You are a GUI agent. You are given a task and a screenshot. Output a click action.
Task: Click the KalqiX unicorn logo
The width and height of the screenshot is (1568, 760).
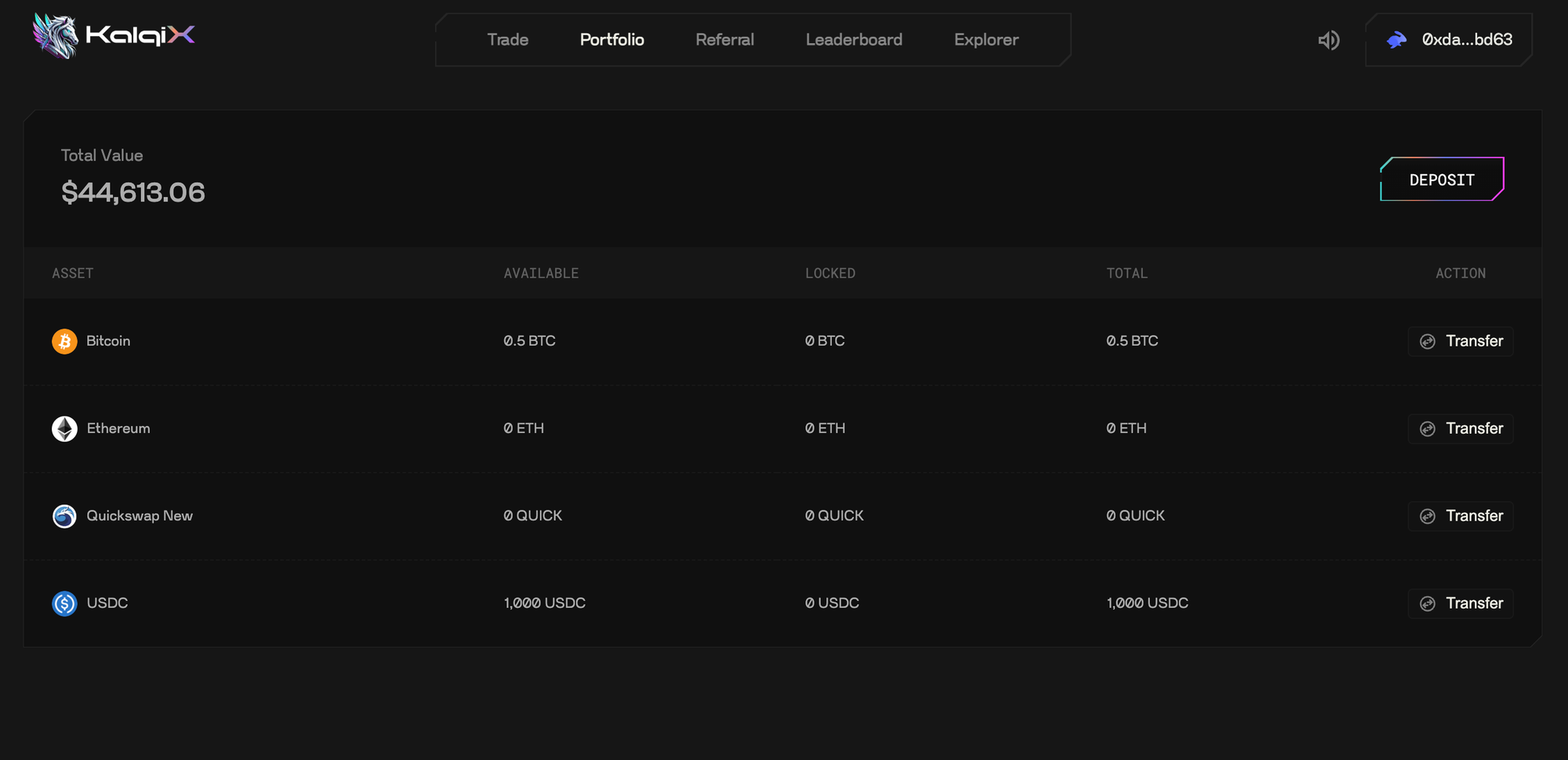(56, 36)
